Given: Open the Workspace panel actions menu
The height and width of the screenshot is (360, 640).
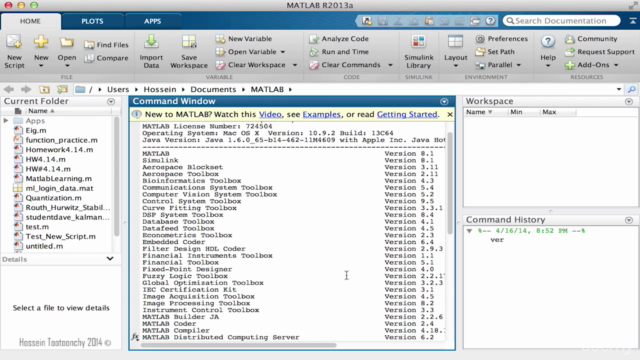Looking at the screenshot, I should (629, 102).
